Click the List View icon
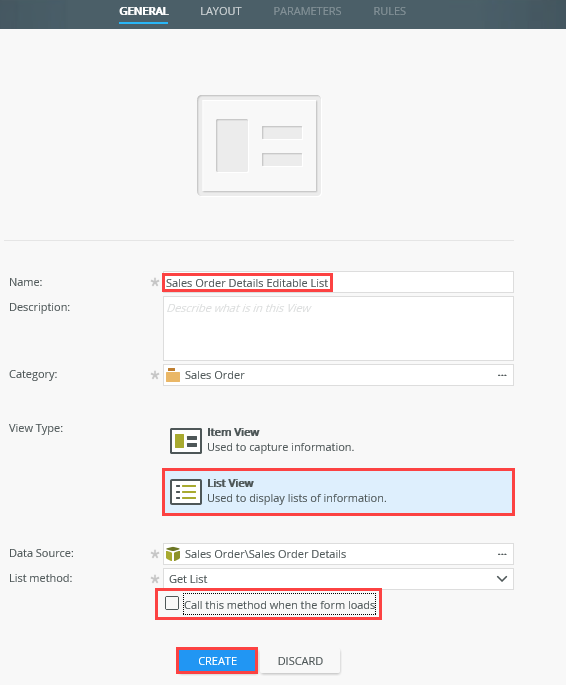 tap(186, 492)
